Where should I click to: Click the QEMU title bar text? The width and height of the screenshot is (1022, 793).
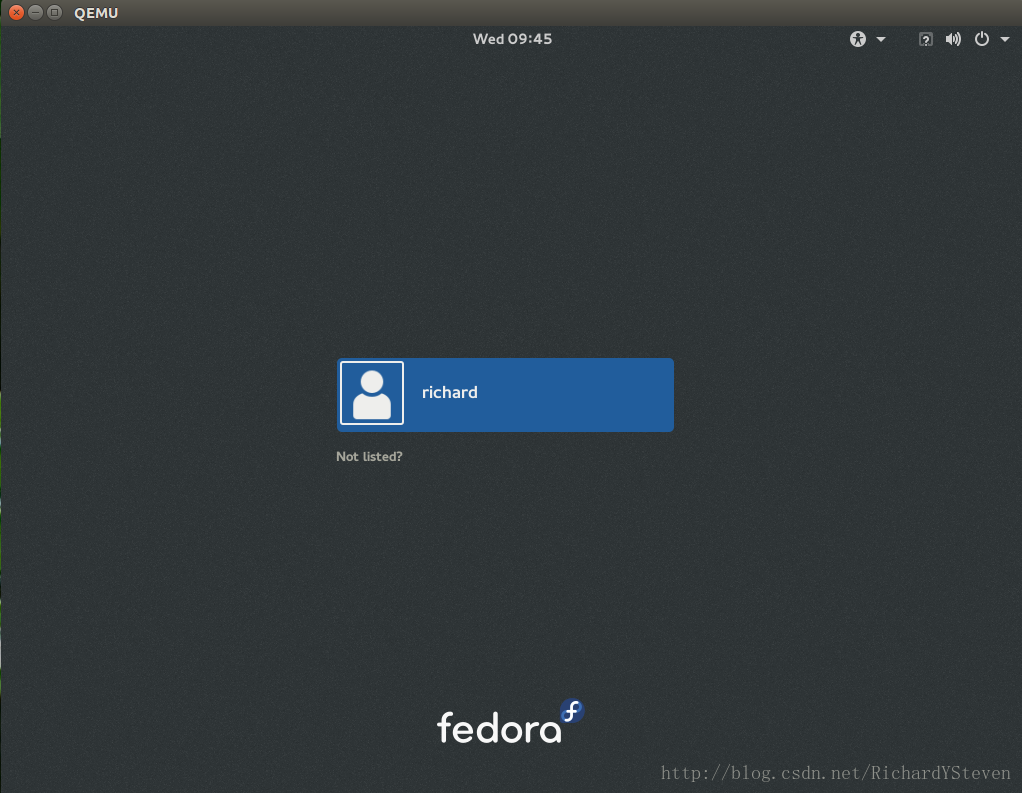pos(96,13)
